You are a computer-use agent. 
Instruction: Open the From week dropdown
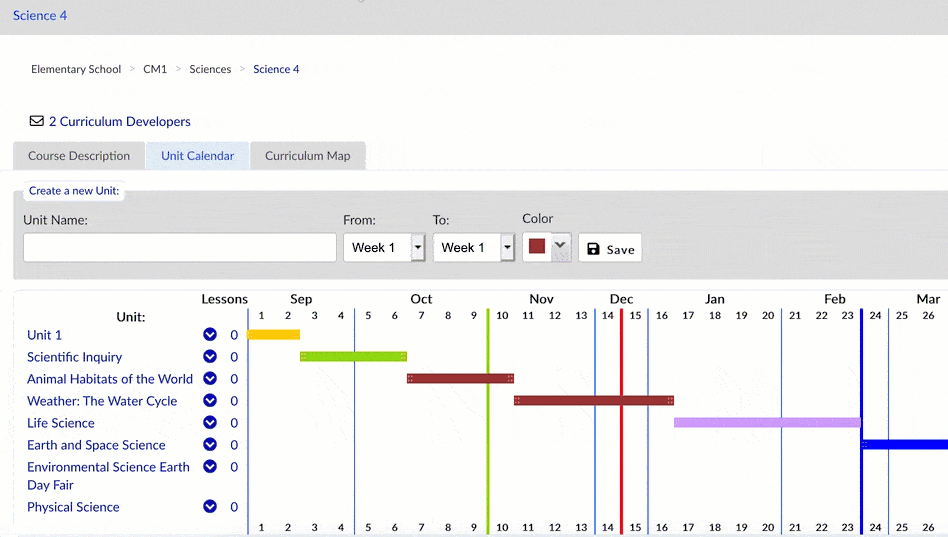[x=418, y=248]
